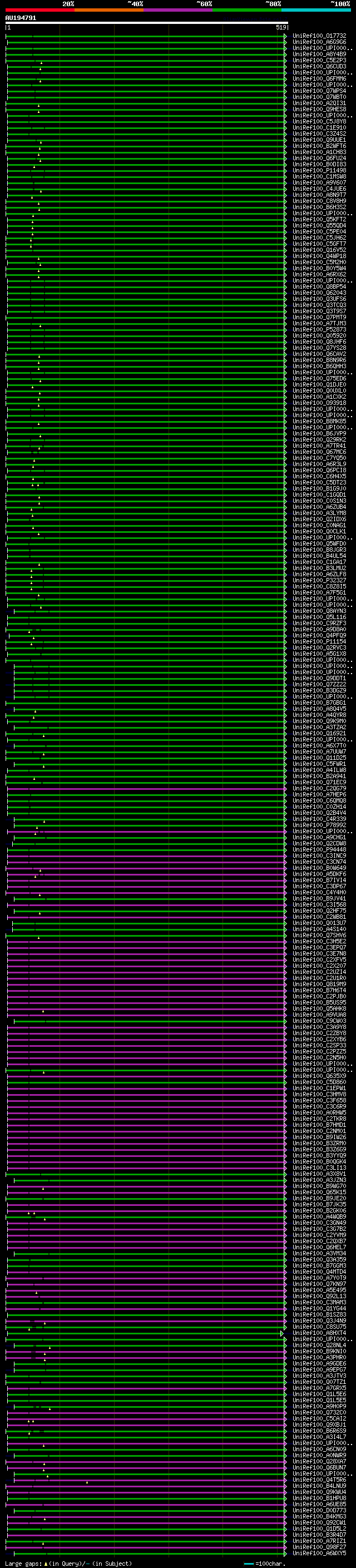This screenshot has width=356, height=1568.
Task: Choose hit UniRef100_Q16921
Action: pos(319,733)
